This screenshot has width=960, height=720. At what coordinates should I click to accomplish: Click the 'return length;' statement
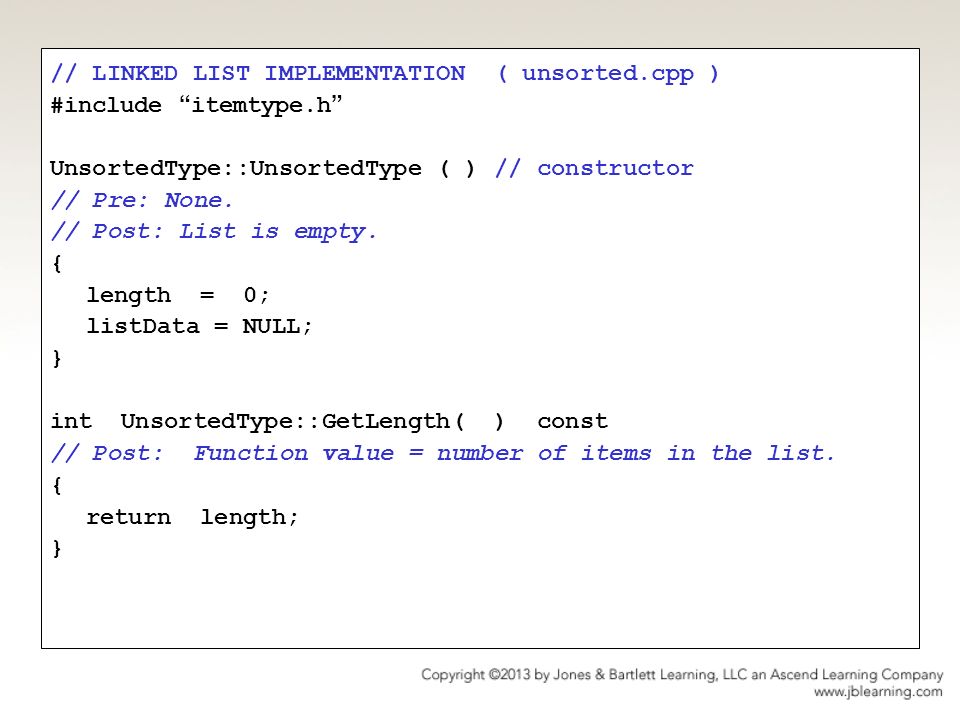192,517
